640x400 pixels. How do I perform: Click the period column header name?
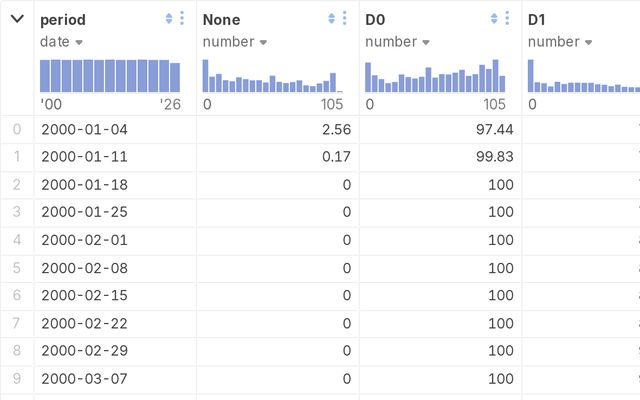(x=62, y=19)
